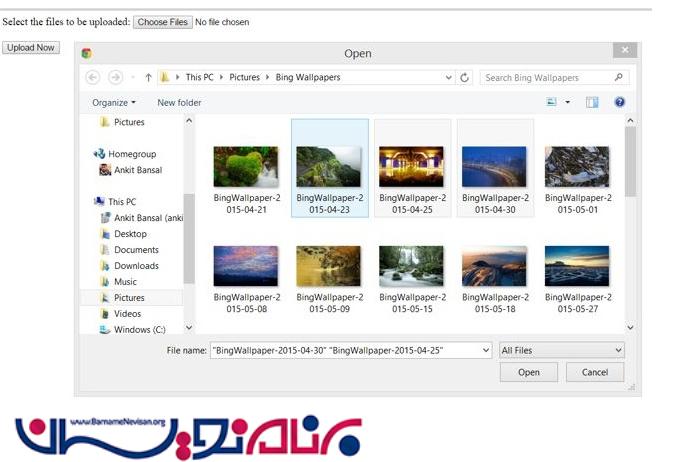Image resolution: width=692 pixels, height=462 pixels.
Task: Click the Forward navigation arrow
Action: pyautogui.click(x=116, y=77)
